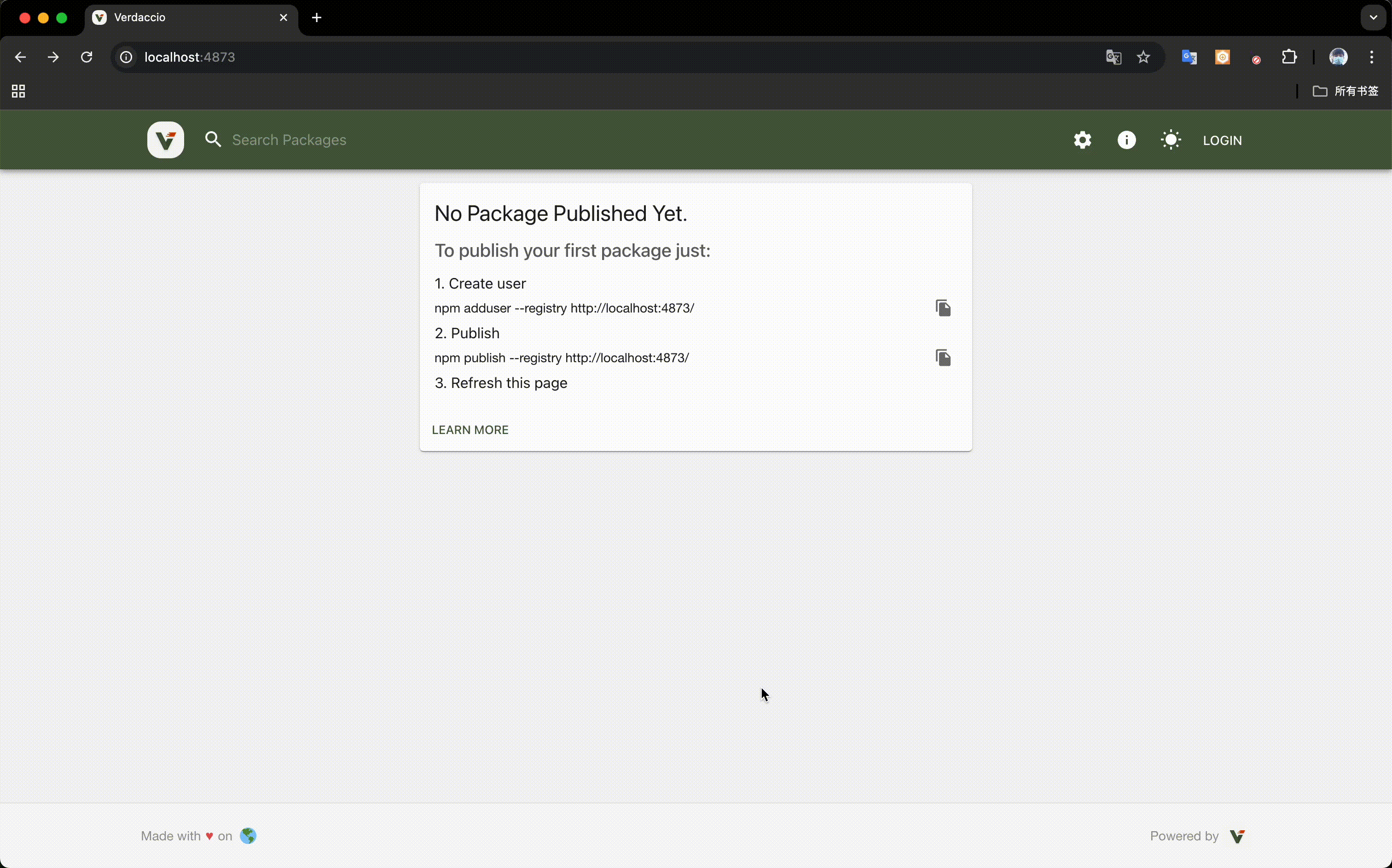The height and width of the screenshot is (868, 1392).
Task: Toggle dark mode with sun icon
Action: [x=1171, y=140]
